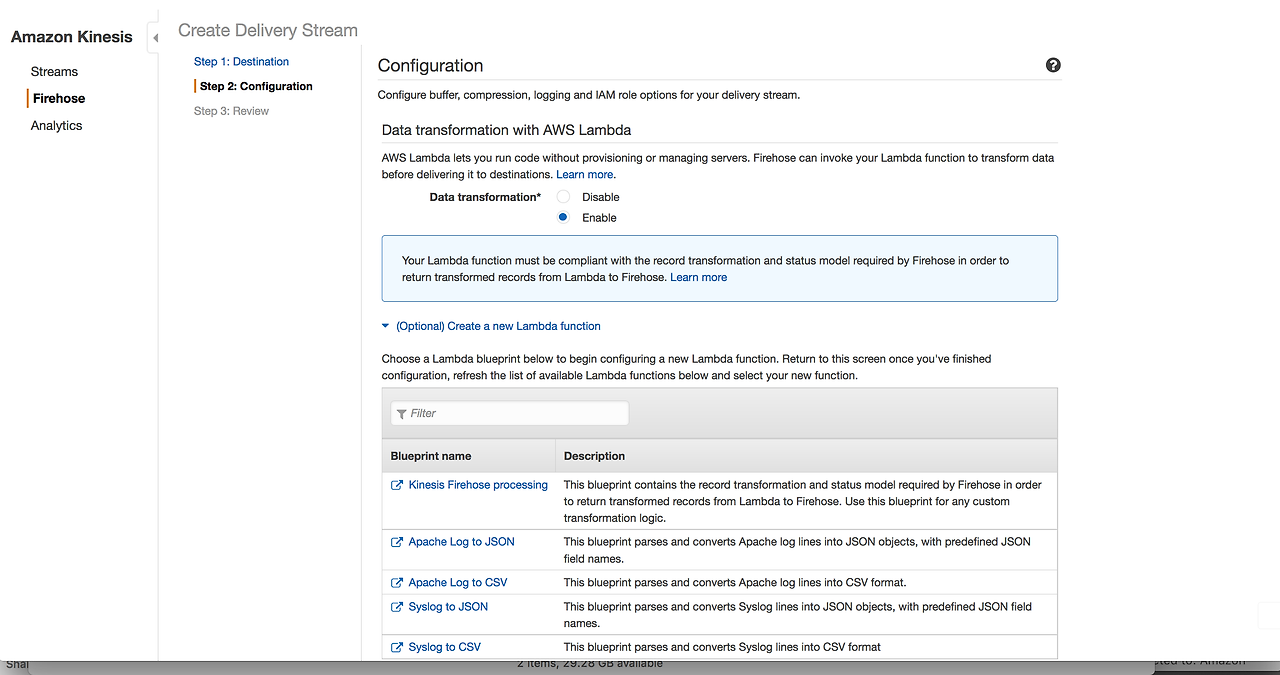
Task: Click external link icon beside Kinesis Firehose processing
Action: (x=397, y=485)
